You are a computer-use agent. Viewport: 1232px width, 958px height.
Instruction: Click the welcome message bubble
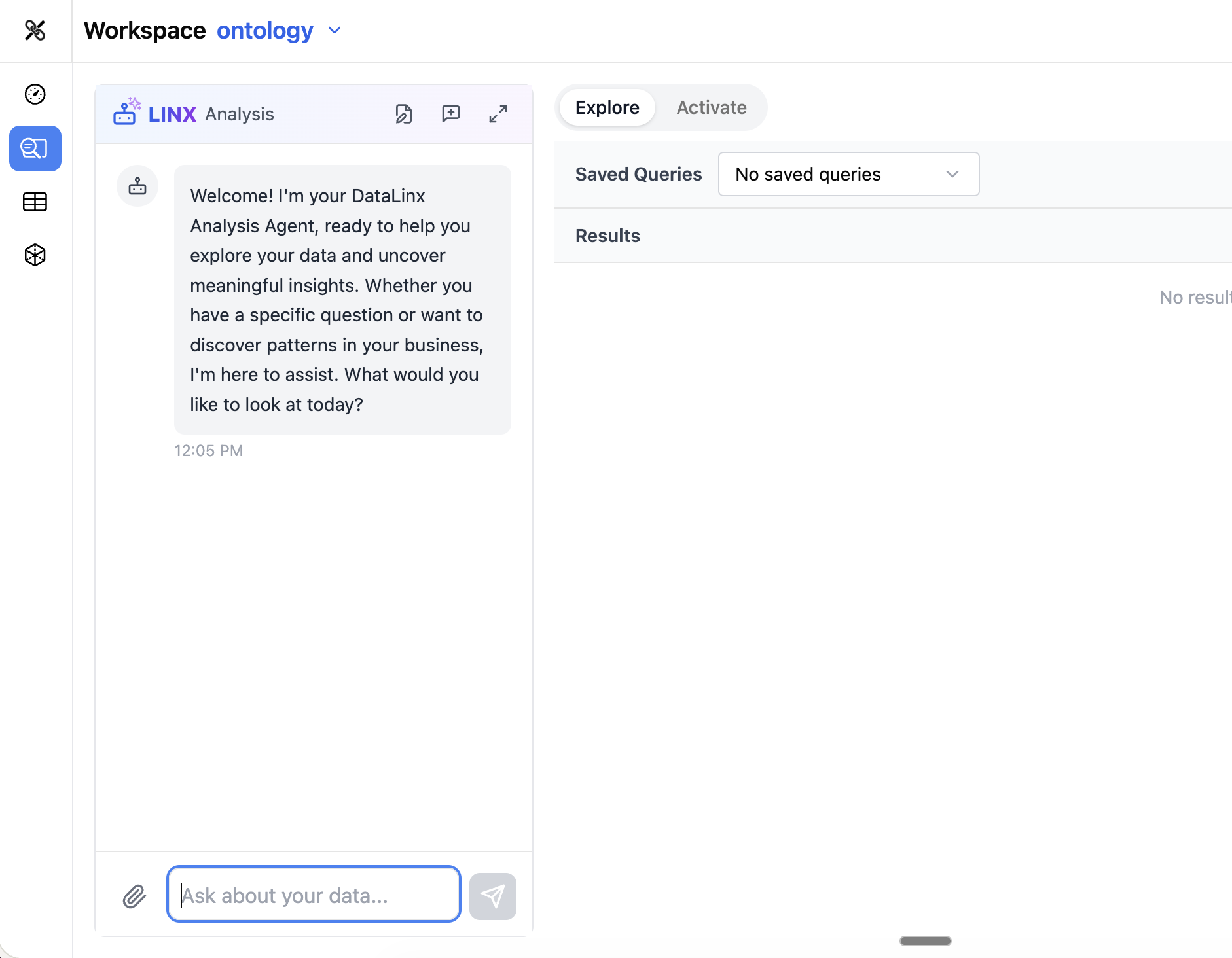(341, 300)
